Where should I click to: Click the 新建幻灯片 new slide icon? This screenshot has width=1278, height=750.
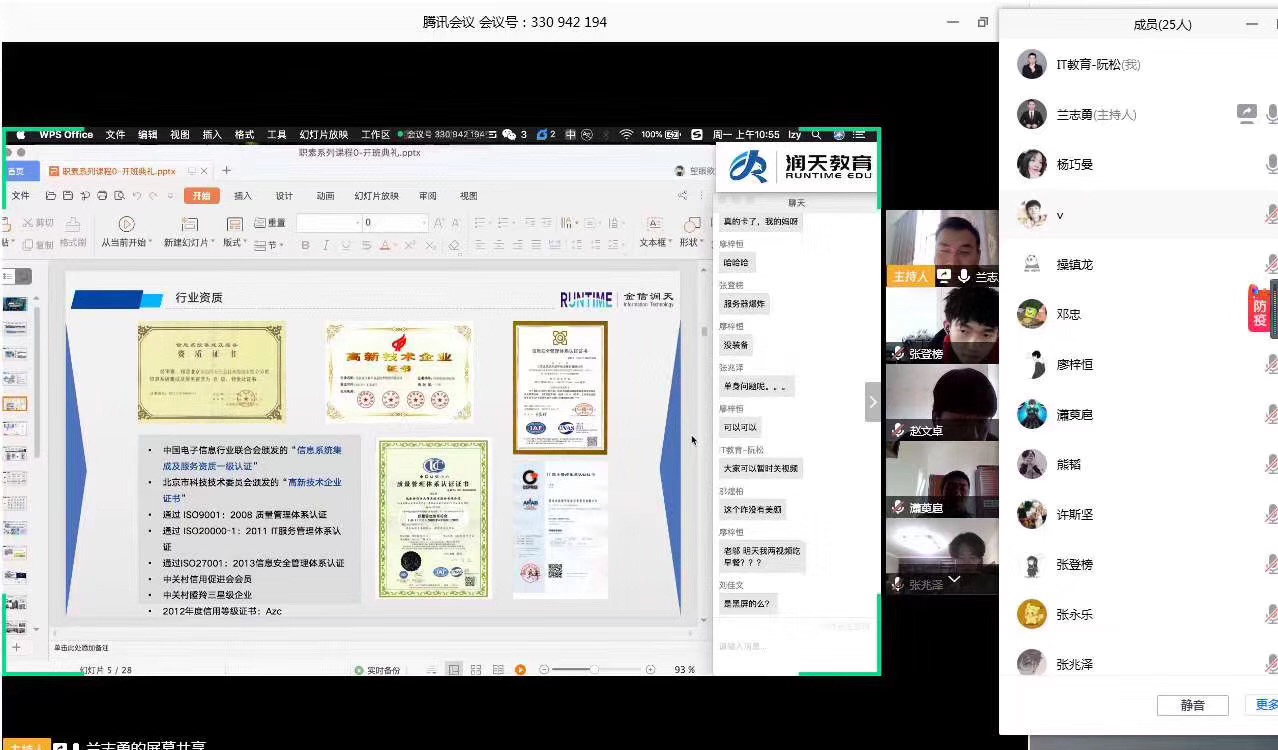189,224
